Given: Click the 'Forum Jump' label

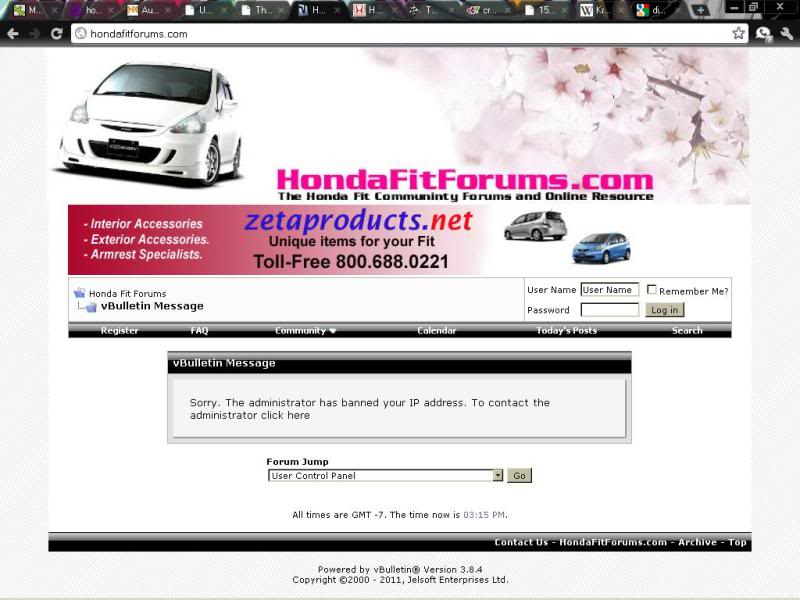Looking at the screenshot, I should pos(297,462).
